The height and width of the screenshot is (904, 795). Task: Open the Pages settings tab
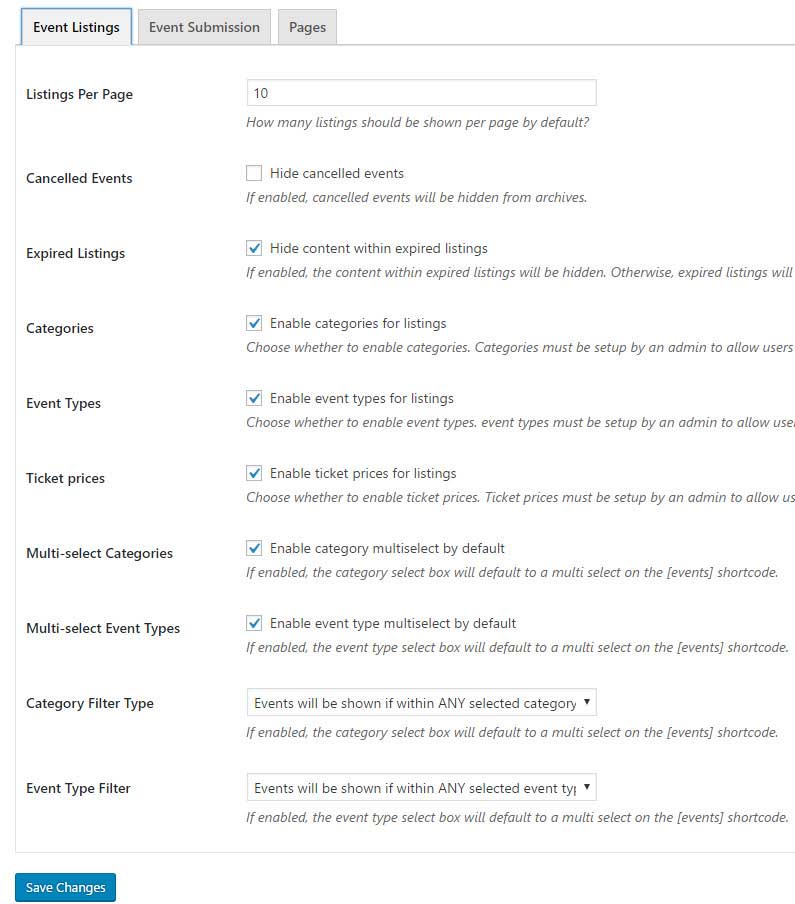pyautogui.click(x=307, y=27)
